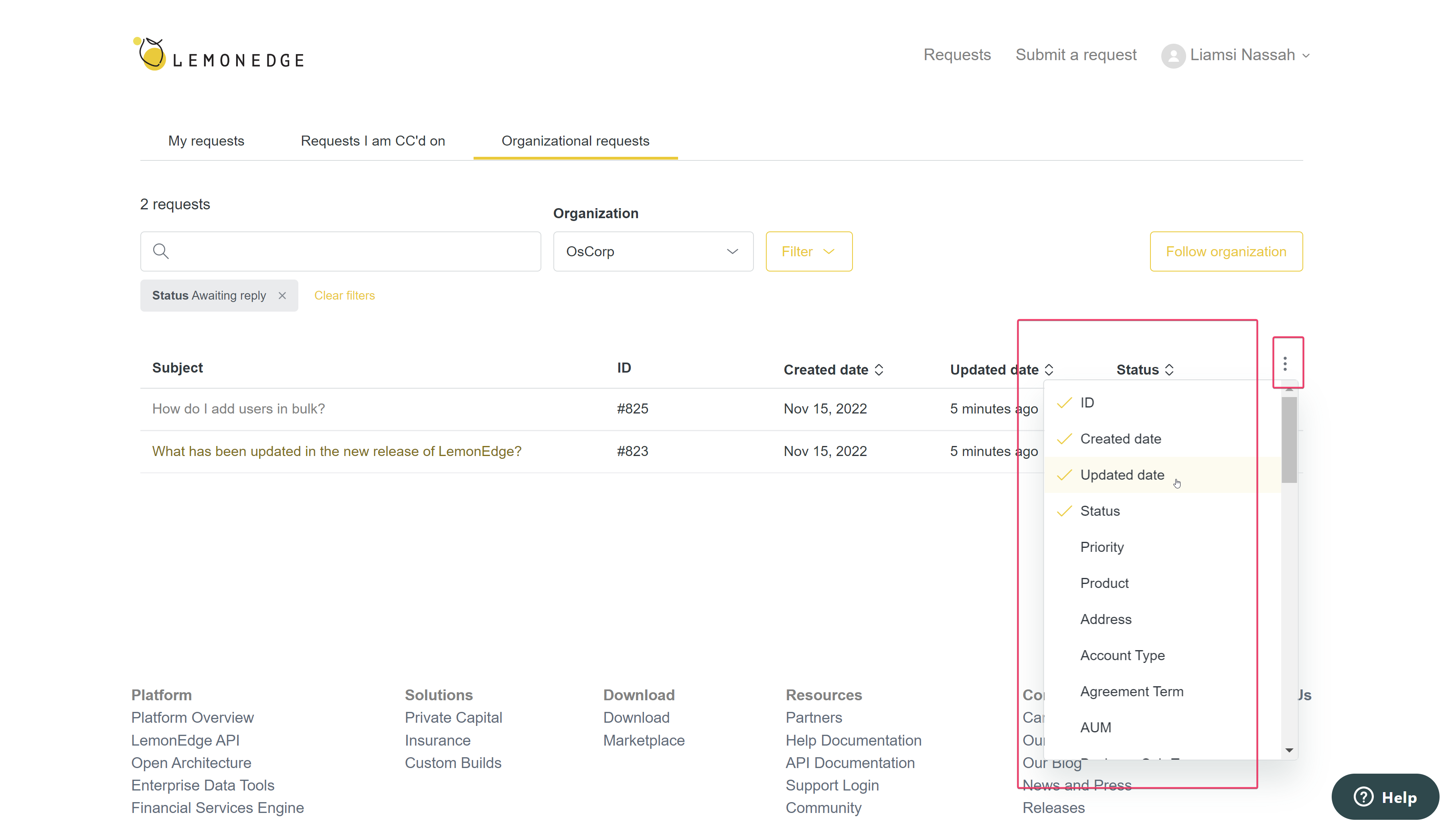
Task: Open request How do I add users in bulk?
Action: click(x=239, y=409)
